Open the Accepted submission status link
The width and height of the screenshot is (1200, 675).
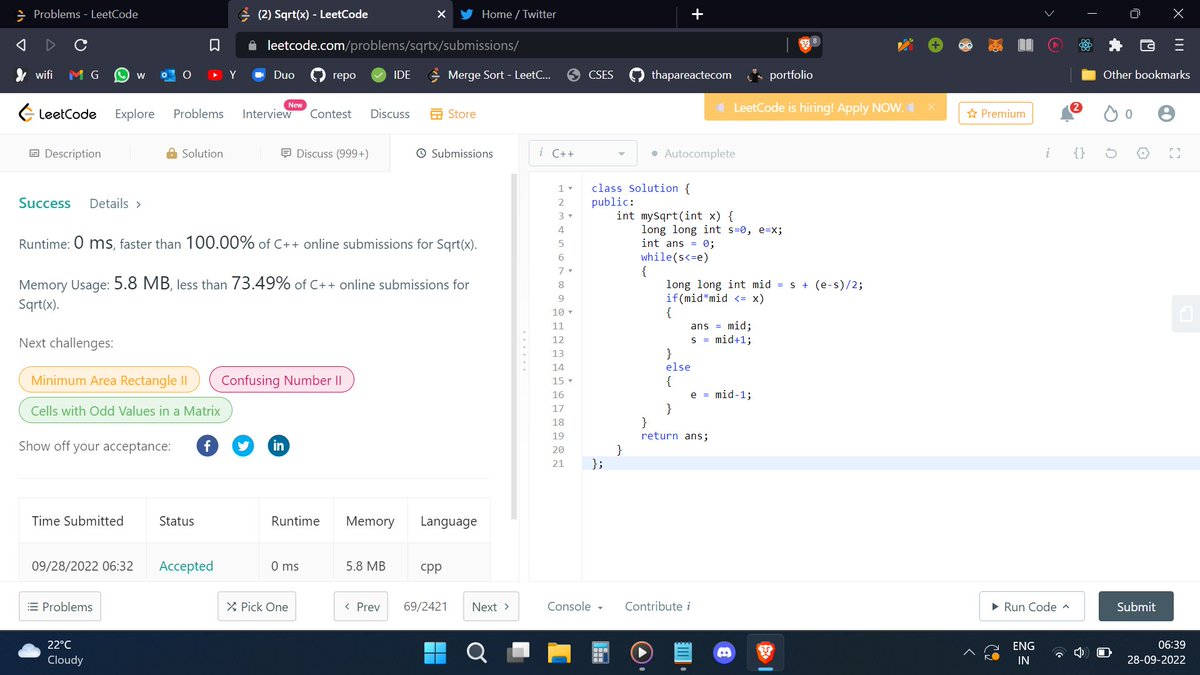[x=186, y=566]
